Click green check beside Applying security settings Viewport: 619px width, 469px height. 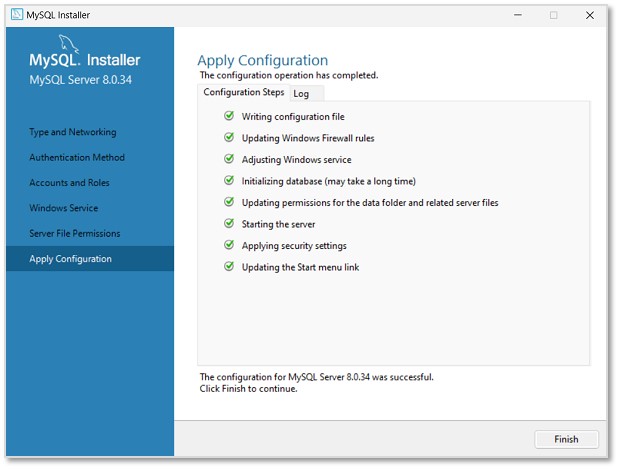tap(229, 246)
